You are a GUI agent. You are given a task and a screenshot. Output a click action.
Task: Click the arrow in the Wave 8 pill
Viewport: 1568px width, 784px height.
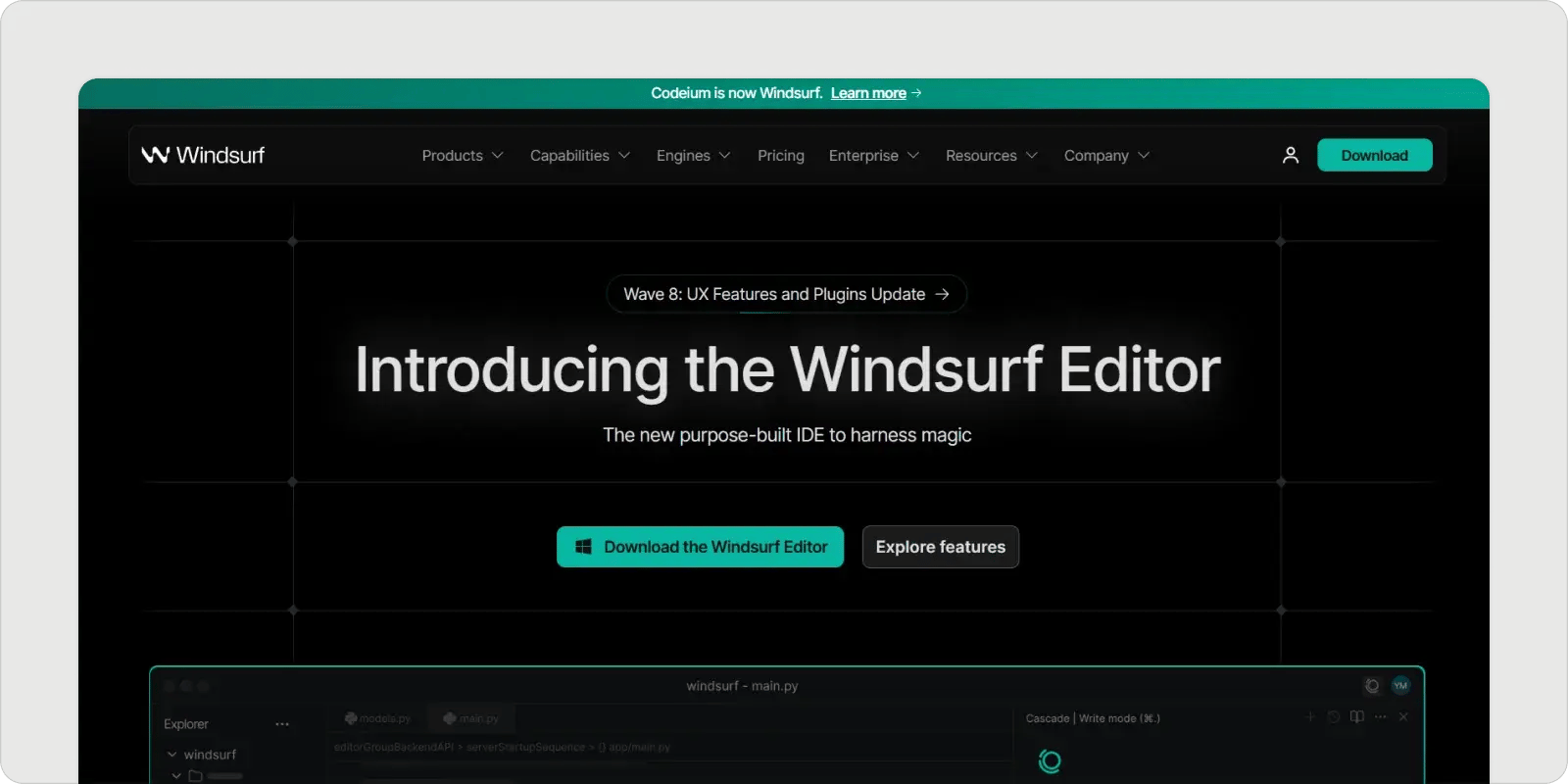coord(942,294)
